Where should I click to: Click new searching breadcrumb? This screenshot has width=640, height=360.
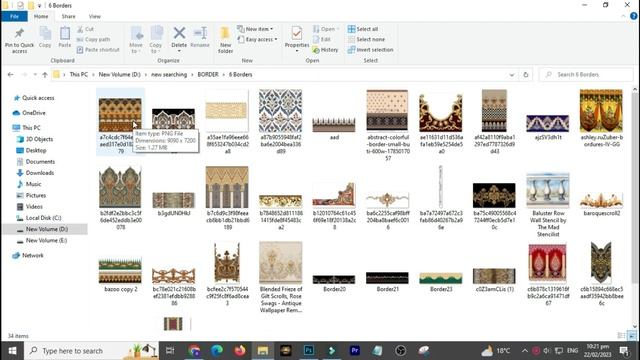[169, 75]
